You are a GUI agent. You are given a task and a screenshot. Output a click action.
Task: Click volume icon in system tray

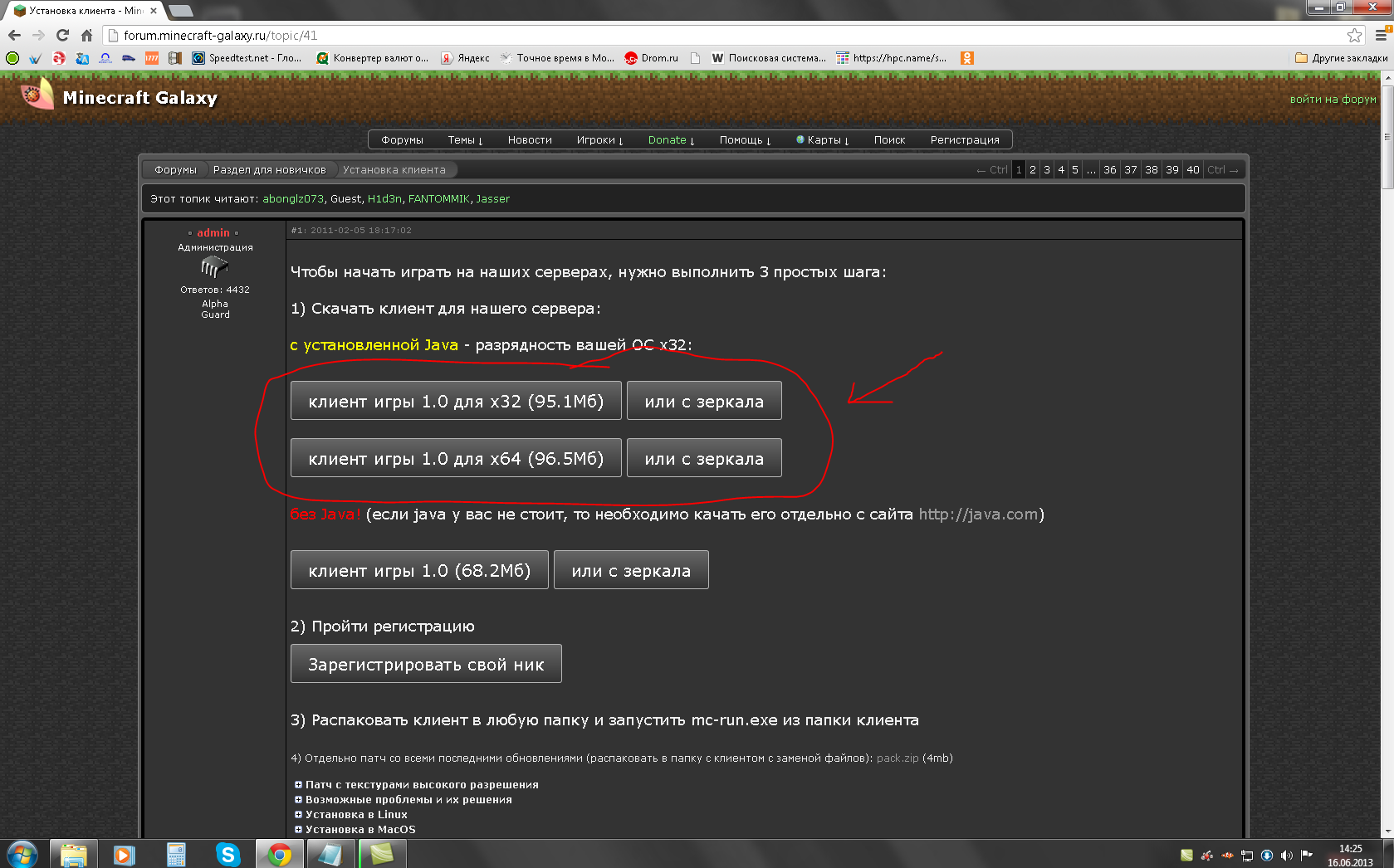point(1287,855)
